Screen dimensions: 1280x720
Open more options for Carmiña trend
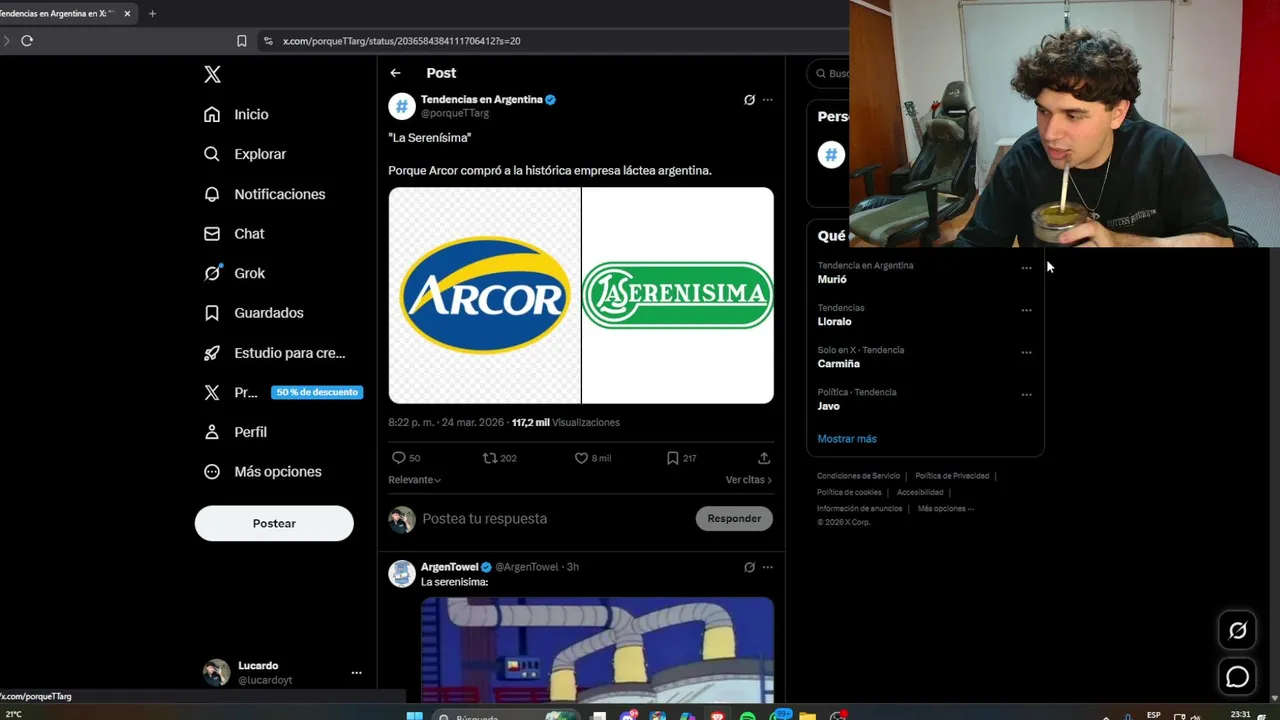(x=1026, y=352)
